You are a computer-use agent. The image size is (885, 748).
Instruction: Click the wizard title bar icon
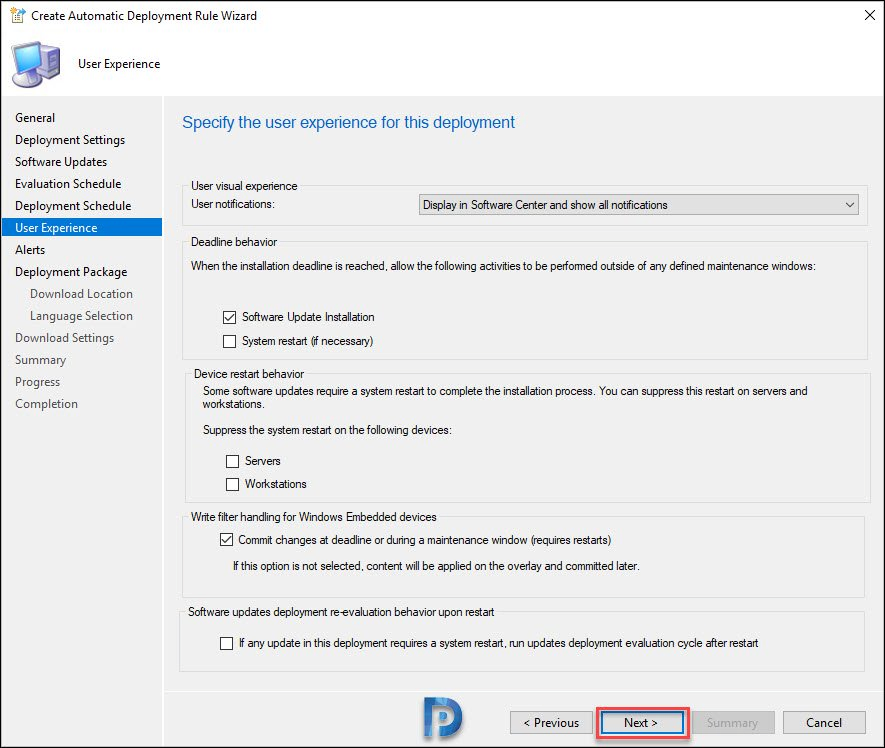point(17,15)
